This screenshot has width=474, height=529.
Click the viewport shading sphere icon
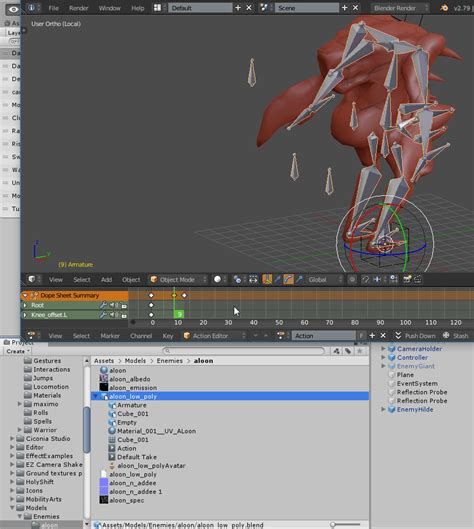click(217, 279)
